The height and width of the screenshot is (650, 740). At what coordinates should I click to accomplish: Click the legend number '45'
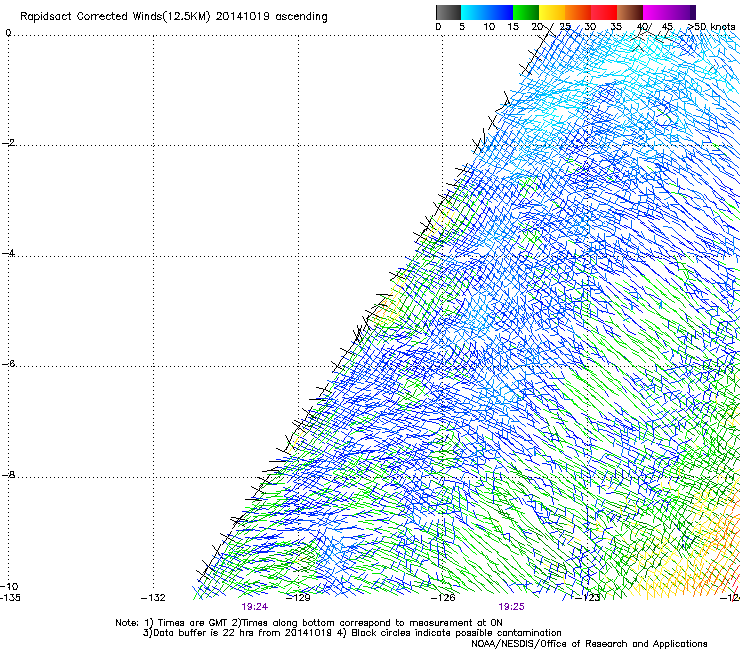point(667,27)
